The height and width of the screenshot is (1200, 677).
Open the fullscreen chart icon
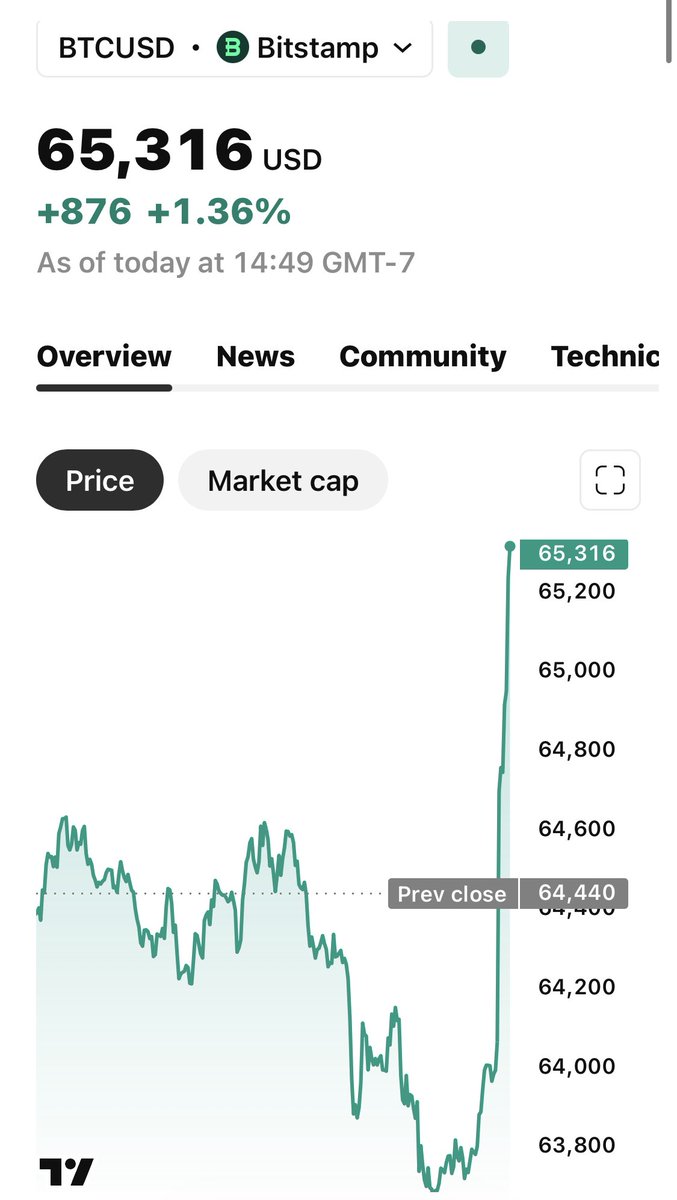[610, 480]
